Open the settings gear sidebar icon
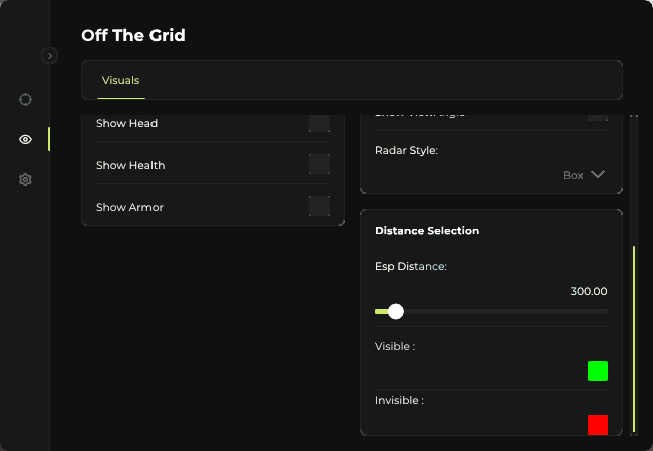653x451 pixels. [26, 180]
